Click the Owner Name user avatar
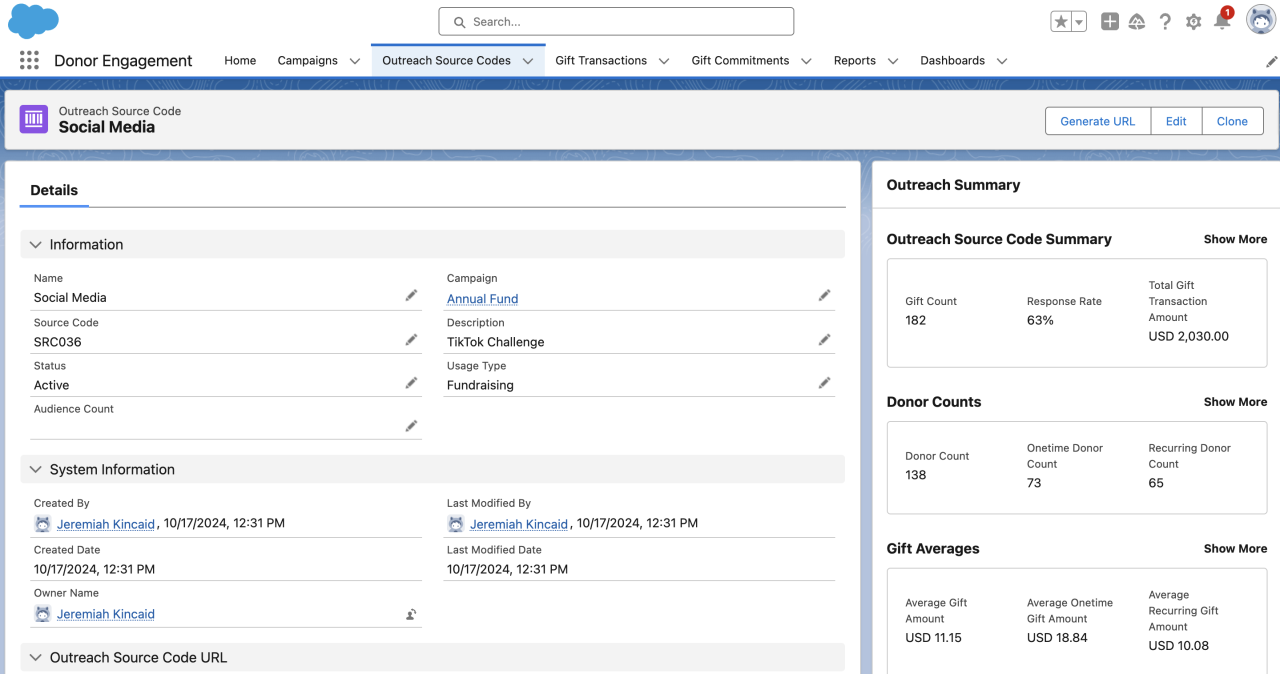The height and width of the screenshot is (674, 1280). 42,614
